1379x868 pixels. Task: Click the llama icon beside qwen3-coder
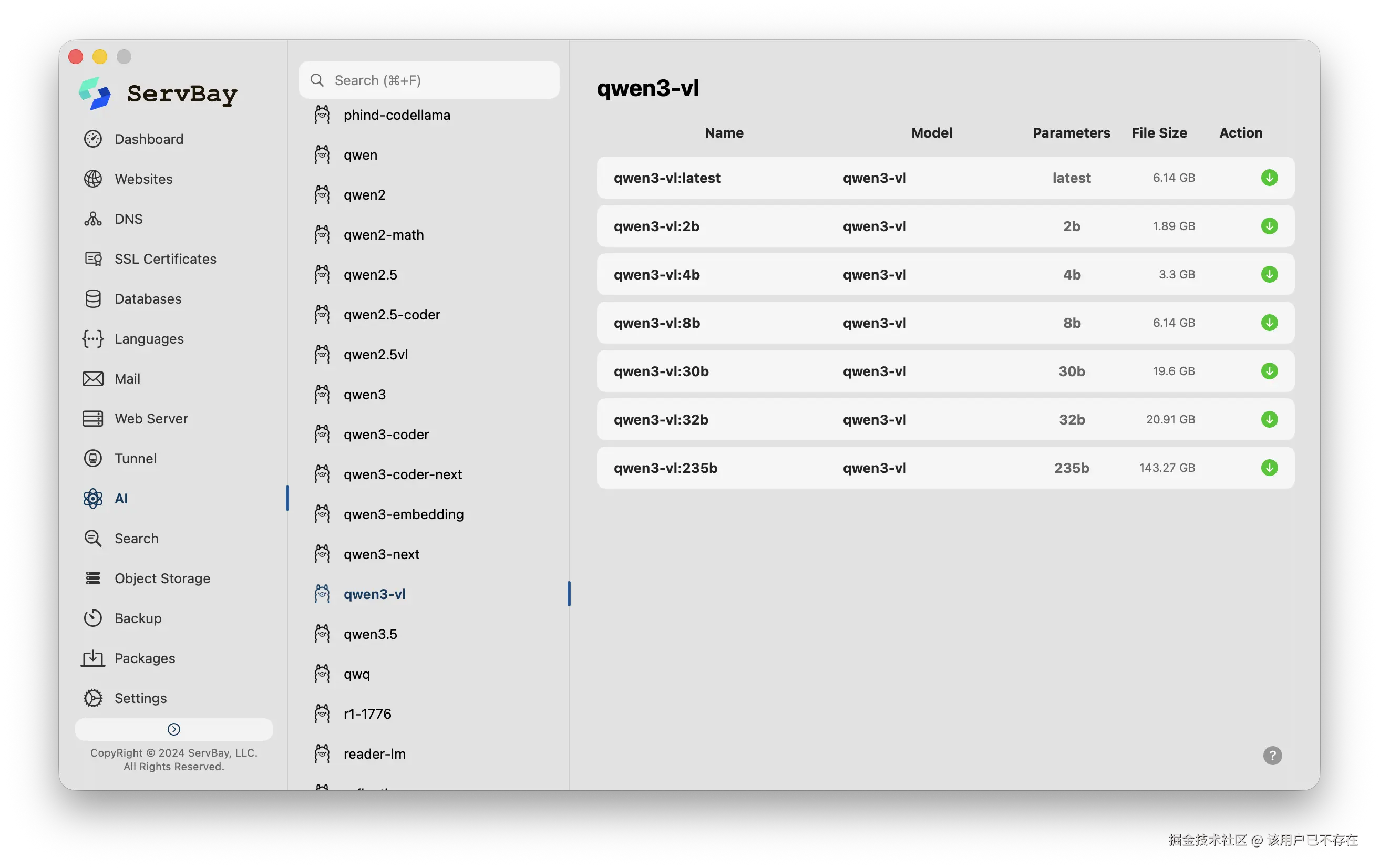322,434
